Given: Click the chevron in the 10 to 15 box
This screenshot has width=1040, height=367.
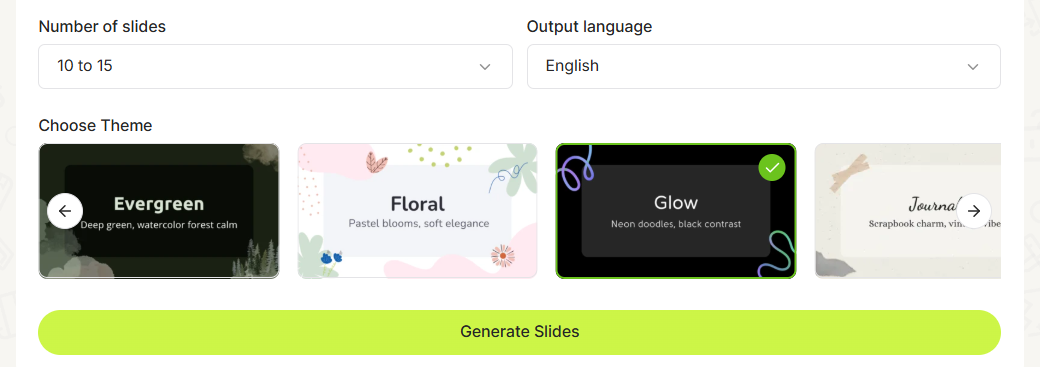Looking at the screenshot, I should [x=485, y=67].
